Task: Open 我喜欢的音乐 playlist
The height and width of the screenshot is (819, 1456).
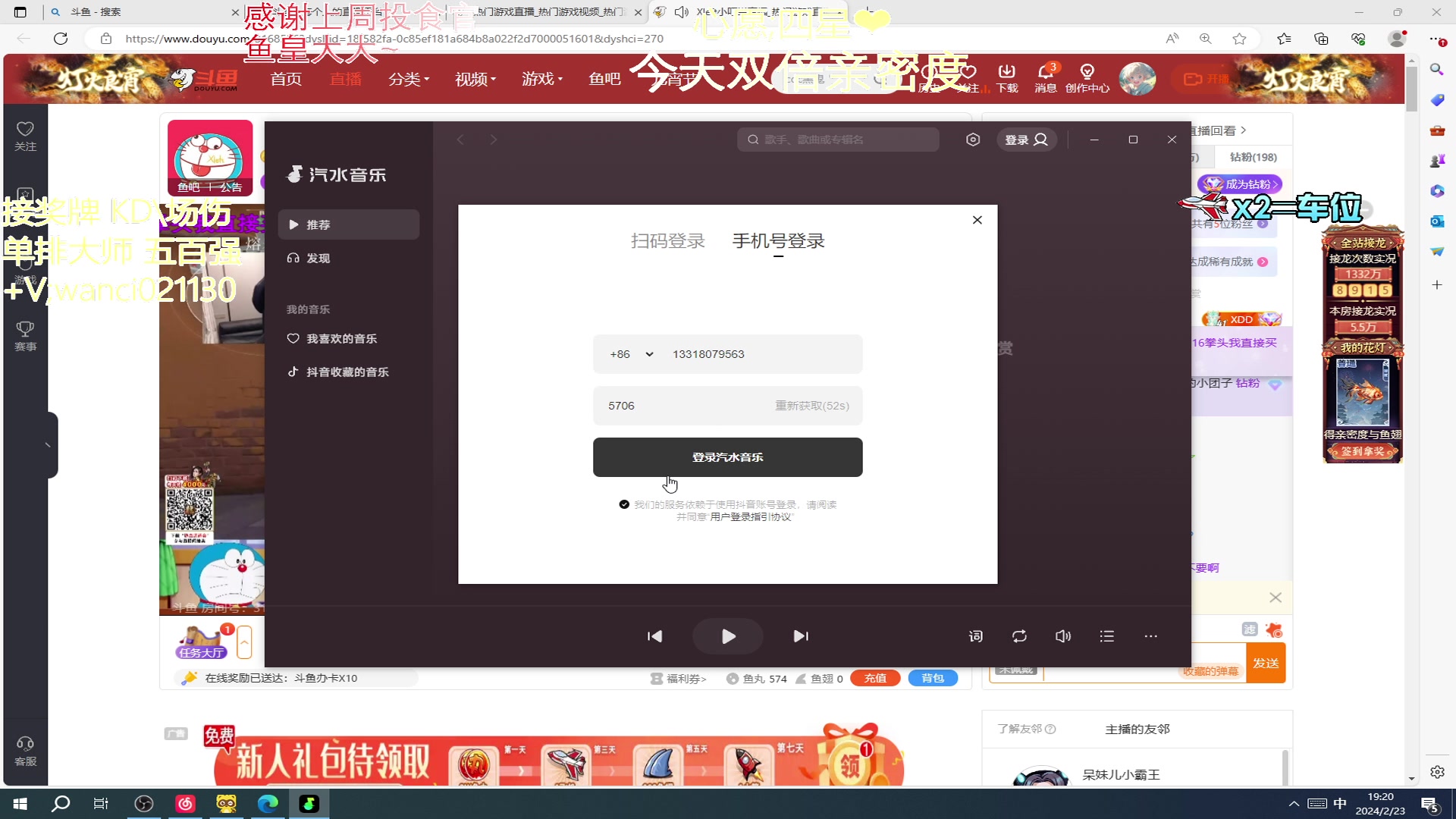Action: click(x=348, y=338)
